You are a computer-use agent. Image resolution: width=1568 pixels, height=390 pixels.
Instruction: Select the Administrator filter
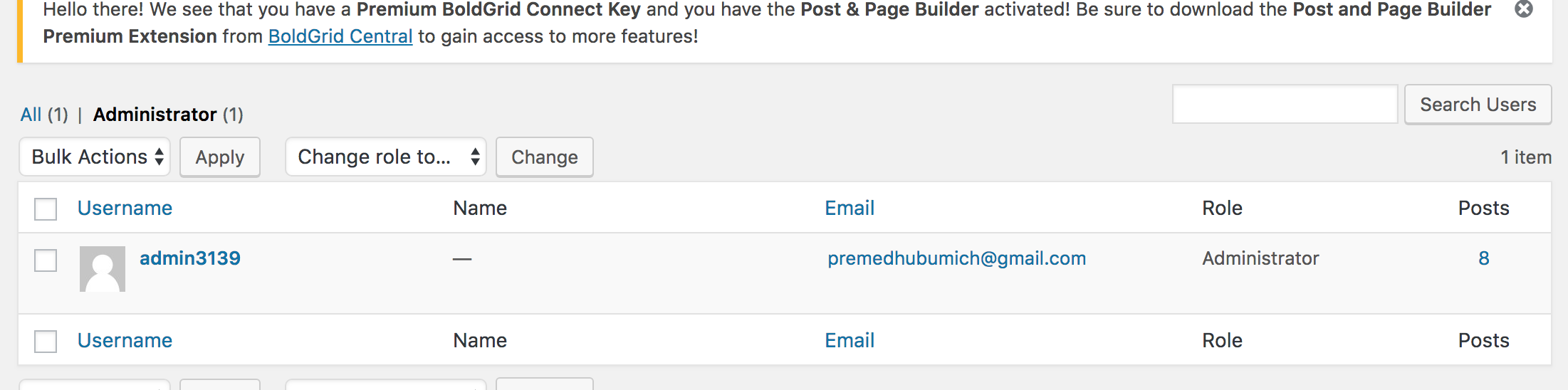(155, 115)
